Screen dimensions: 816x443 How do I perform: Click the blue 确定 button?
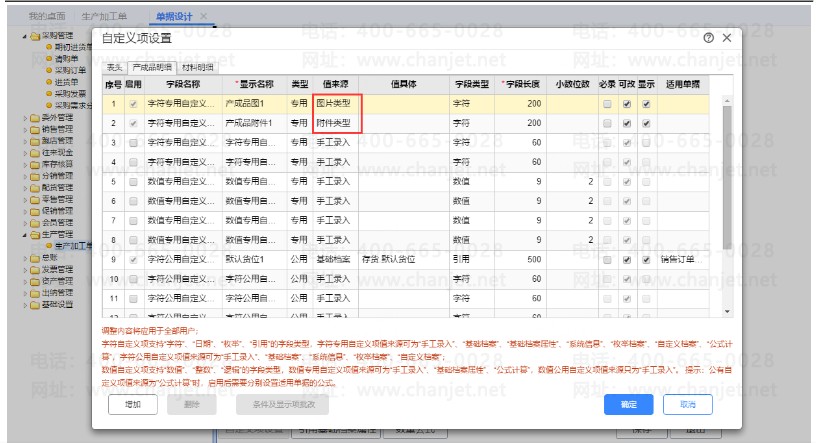pos(628,405)
